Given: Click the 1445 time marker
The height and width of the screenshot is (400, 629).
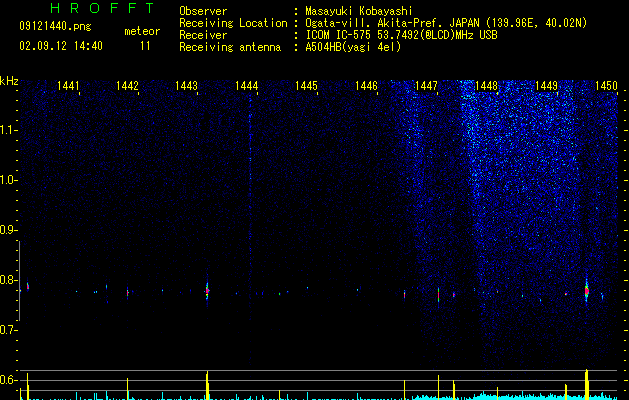Looking at the screenshot, I should click(x=306, y=86).
